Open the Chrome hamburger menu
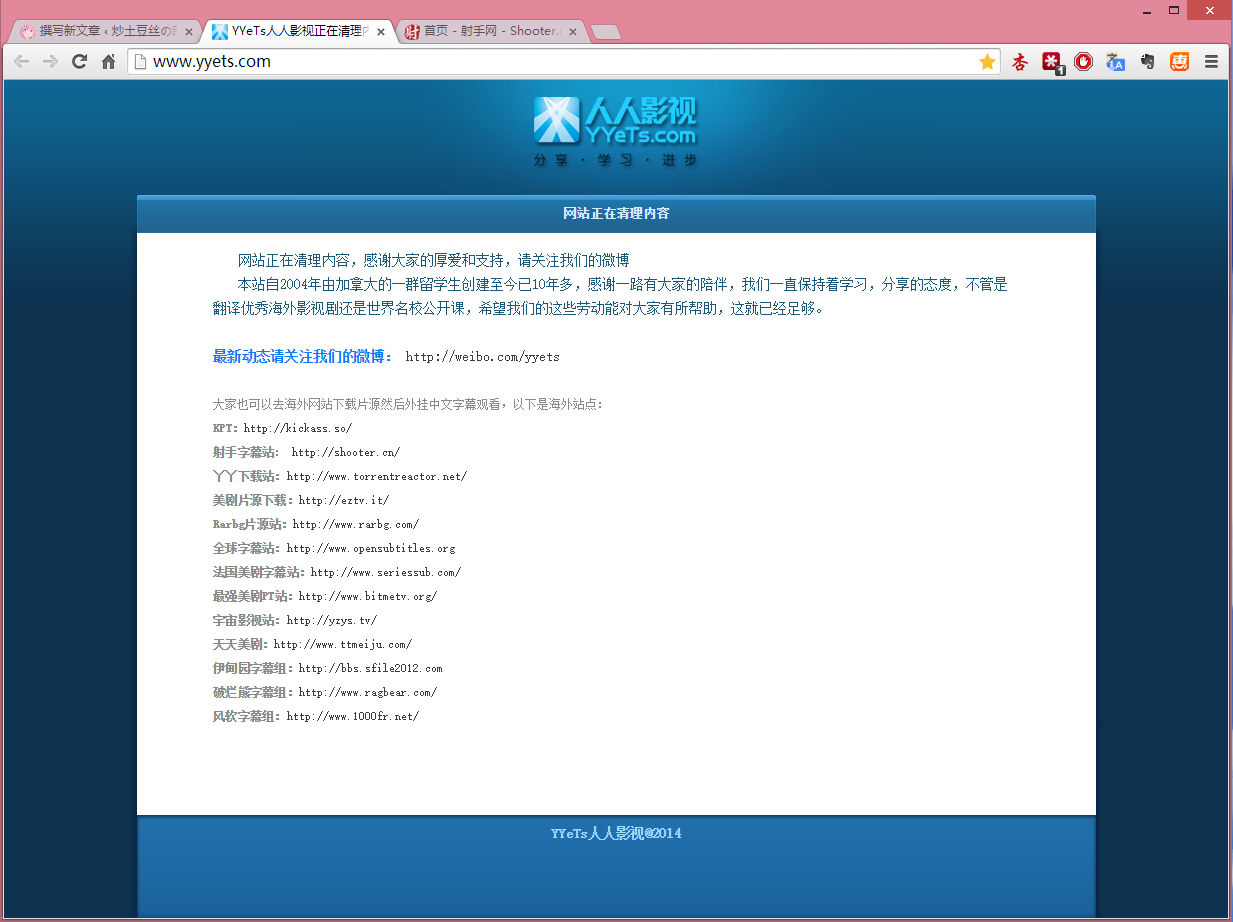This screenshot has width=1233, height=922. point(1211,62)
